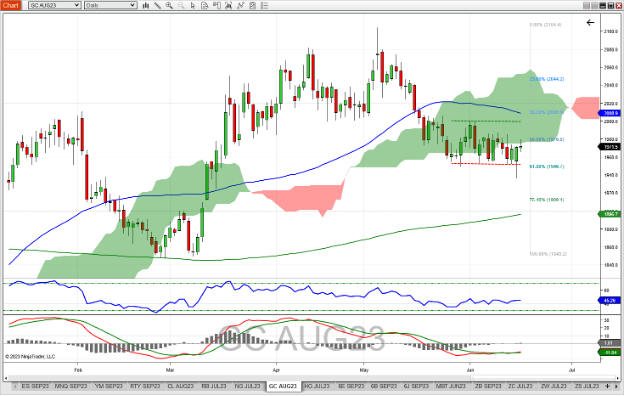
Task: Expand the Daily interval dropdown
Action: [x=111, y=6]
